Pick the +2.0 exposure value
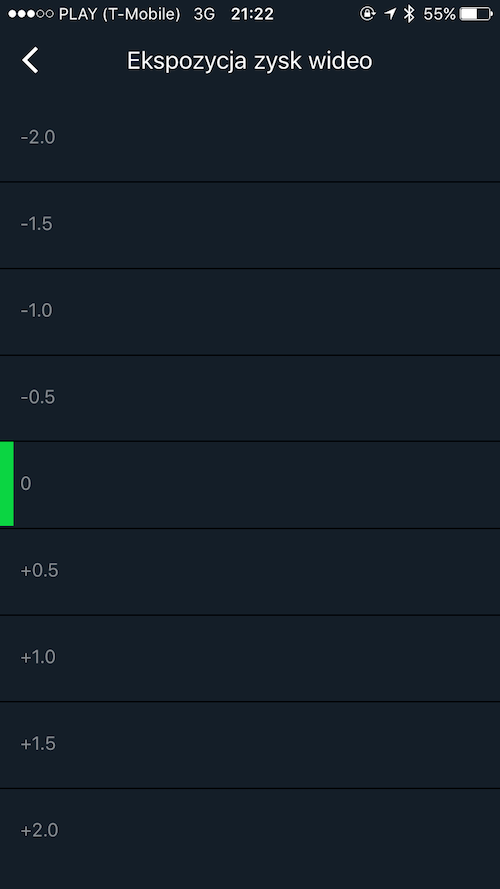Image resolution: width=500 pixels, height=889 pixels. point(250,832)
